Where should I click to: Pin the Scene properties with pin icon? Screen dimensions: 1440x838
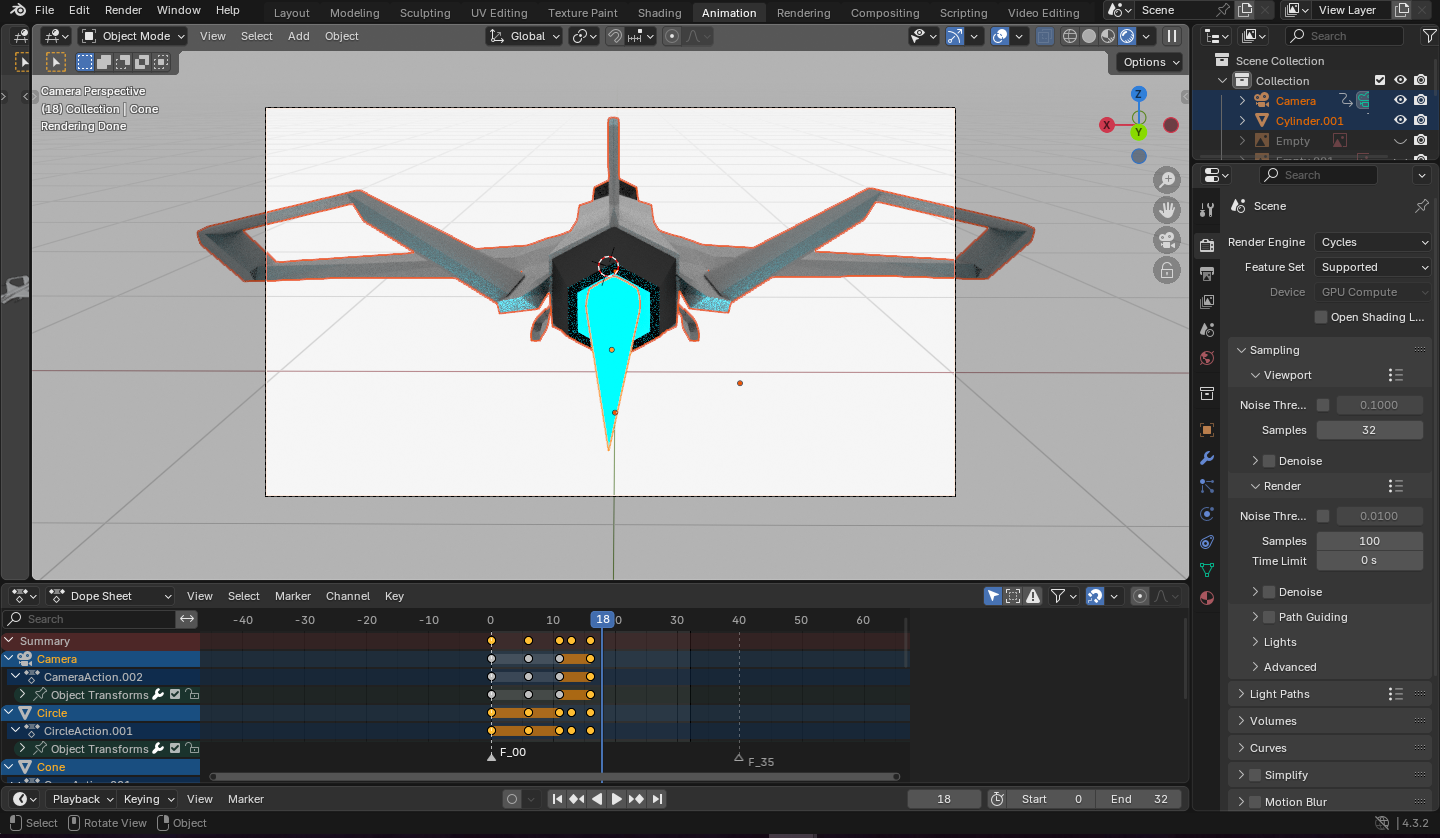(1421, 206)
